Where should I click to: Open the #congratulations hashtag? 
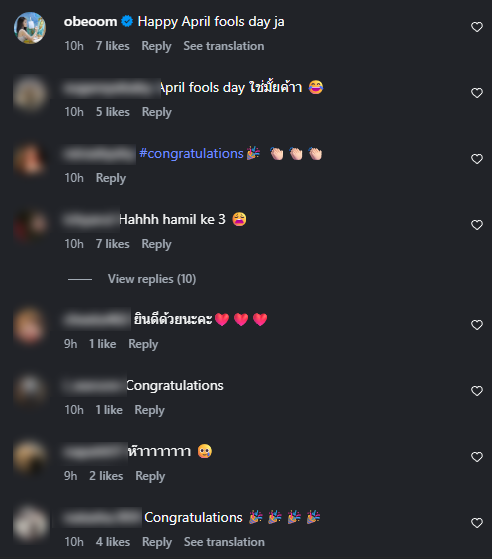pyautogui.click(x=191, y=154)
